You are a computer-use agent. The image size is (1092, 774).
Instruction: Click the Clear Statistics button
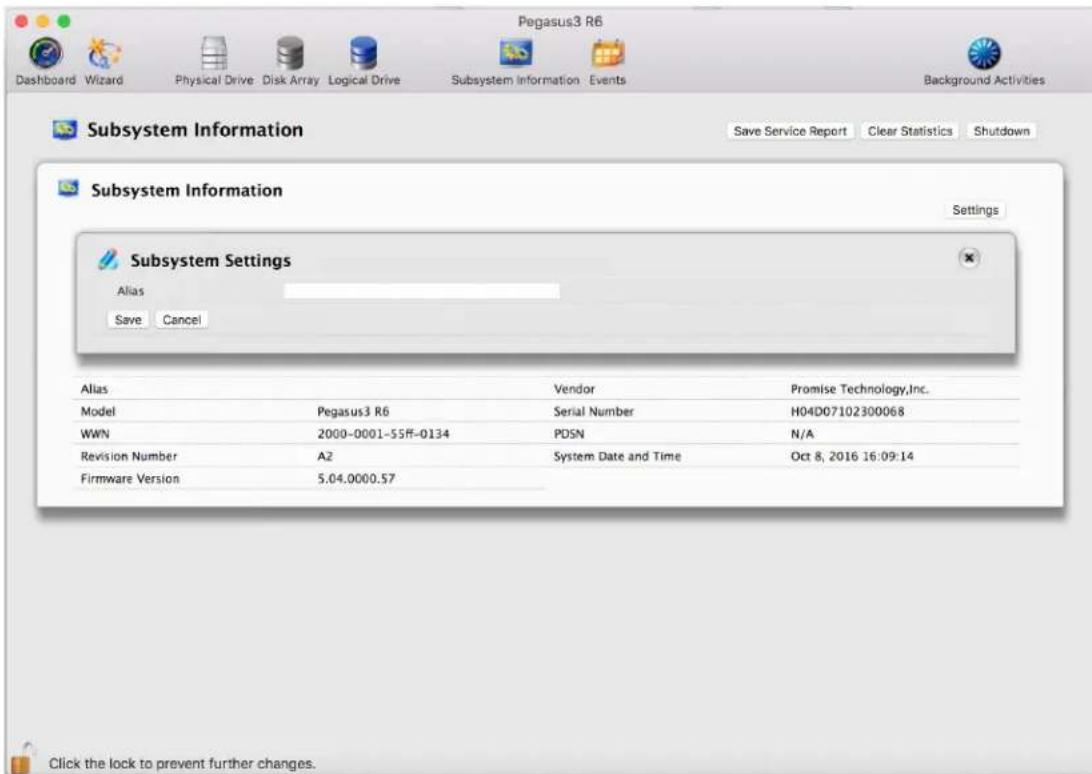910,131
